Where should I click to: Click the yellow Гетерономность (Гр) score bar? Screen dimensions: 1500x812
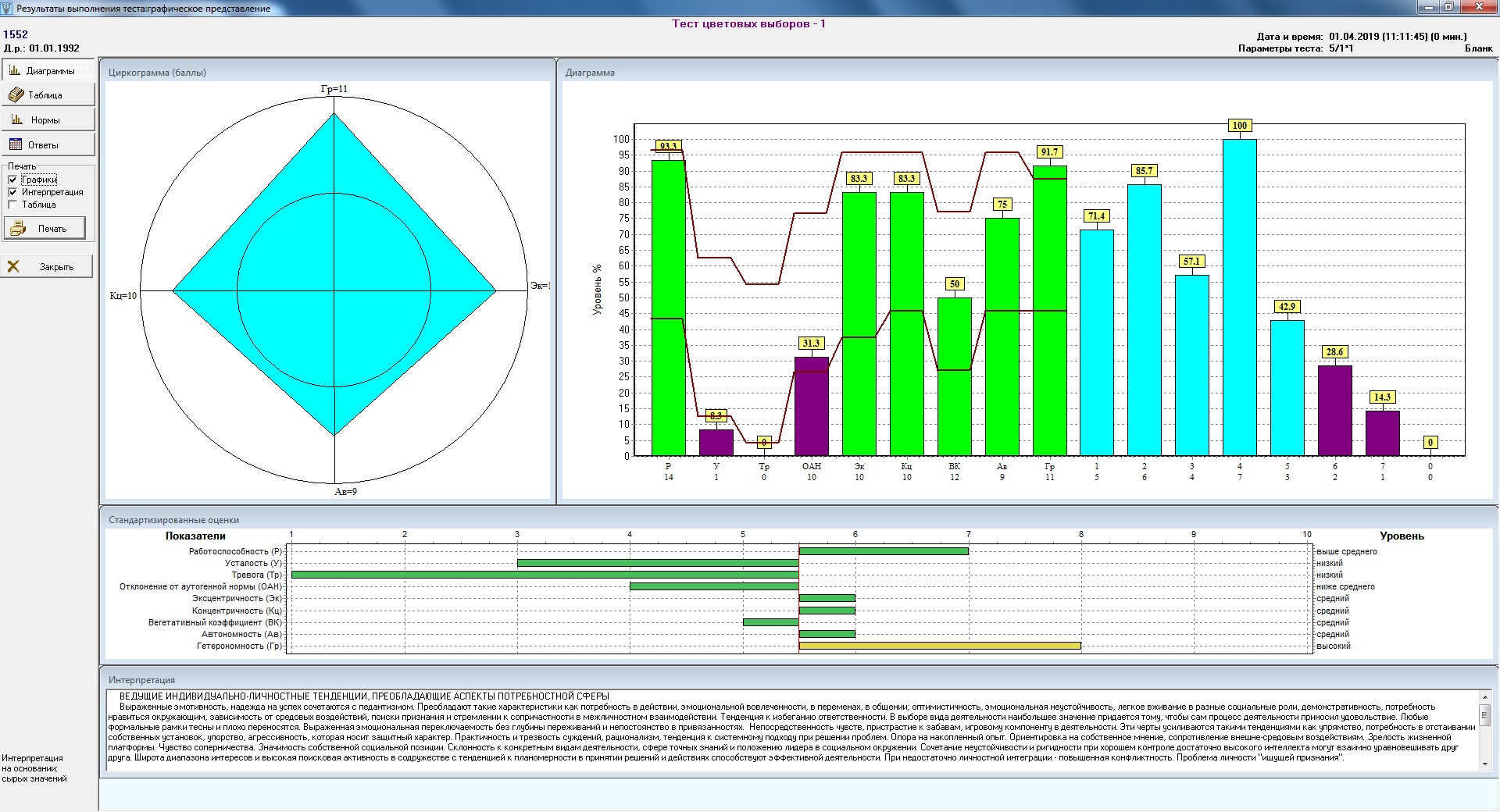coord(939,646)
